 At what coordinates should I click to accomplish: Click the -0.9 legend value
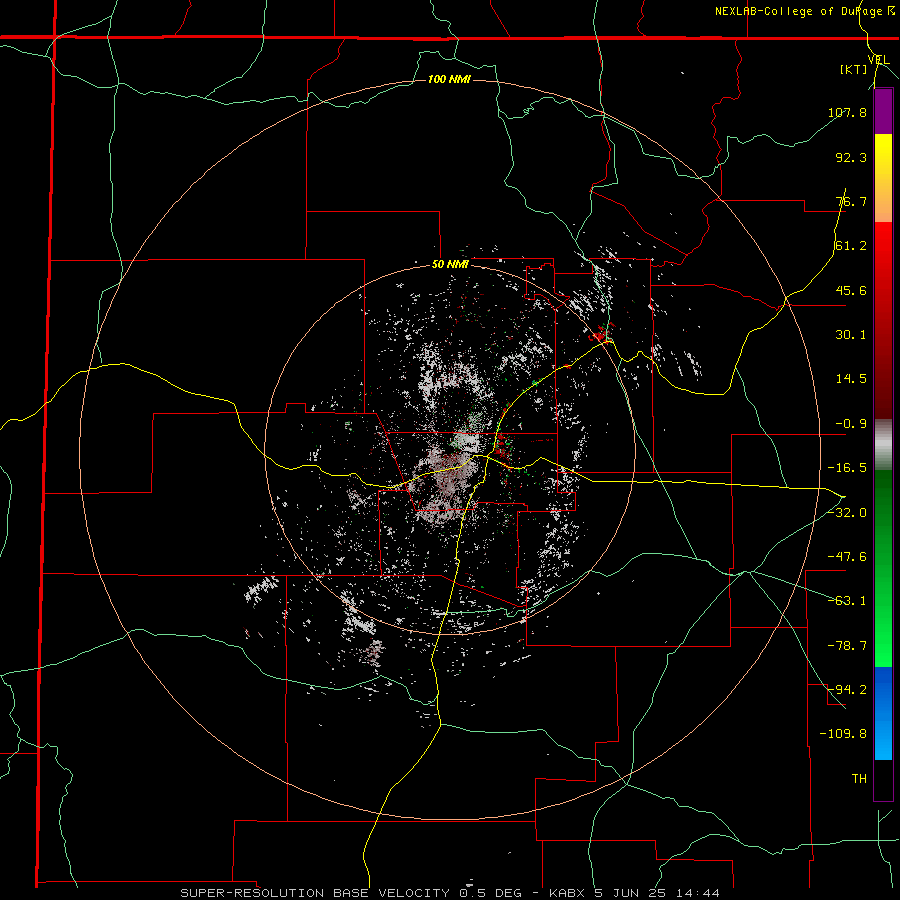851,424
